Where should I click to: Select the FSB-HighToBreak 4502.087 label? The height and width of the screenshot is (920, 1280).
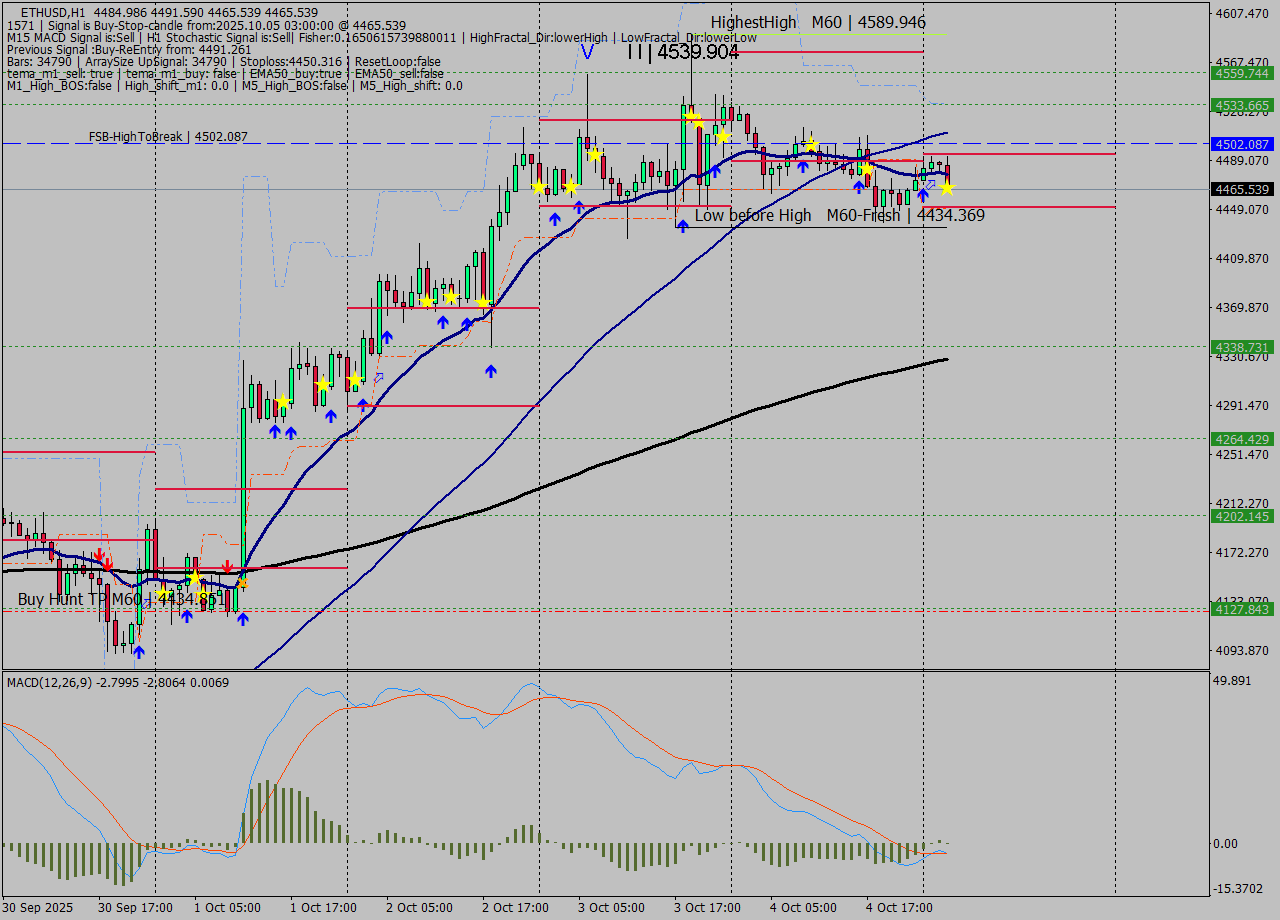pos(168,137)
